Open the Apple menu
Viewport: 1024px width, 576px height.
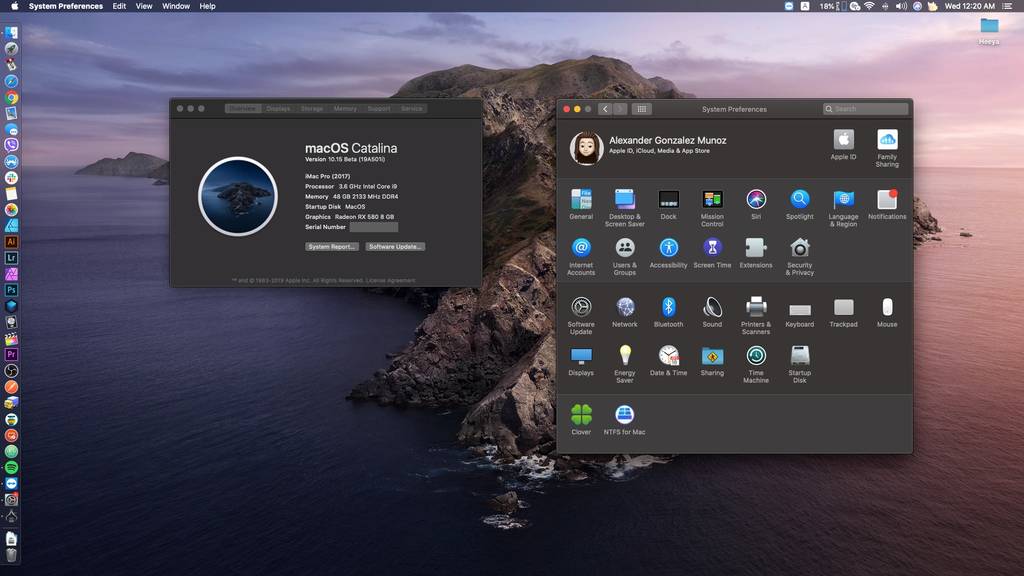[14, 6]
